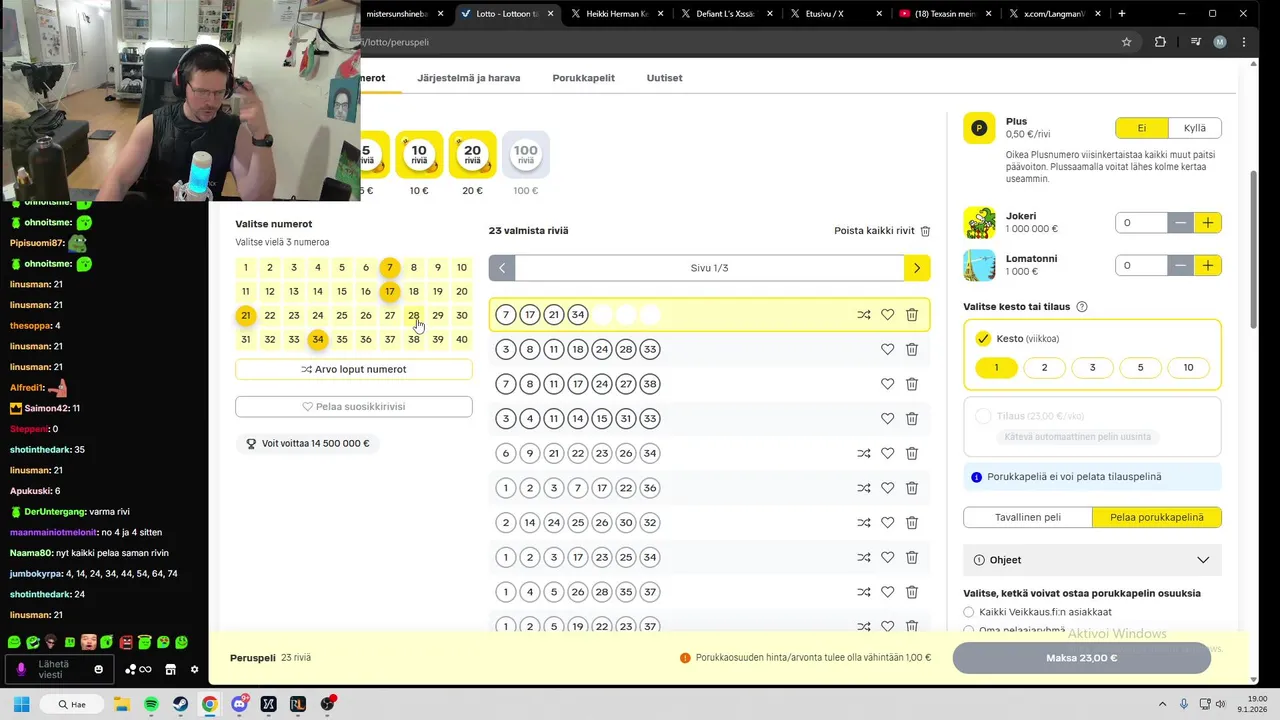Open Porukkapelit tab
Image resolution: width=1280 pixels, height=720 pixels.
click(x=583, y=78)
